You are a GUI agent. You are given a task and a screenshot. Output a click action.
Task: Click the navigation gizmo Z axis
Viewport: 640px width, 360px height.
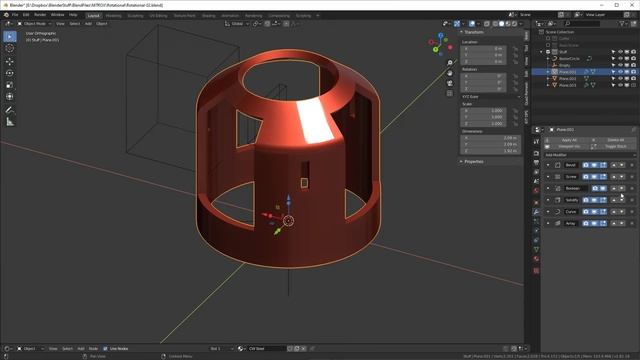pos(440,36)
